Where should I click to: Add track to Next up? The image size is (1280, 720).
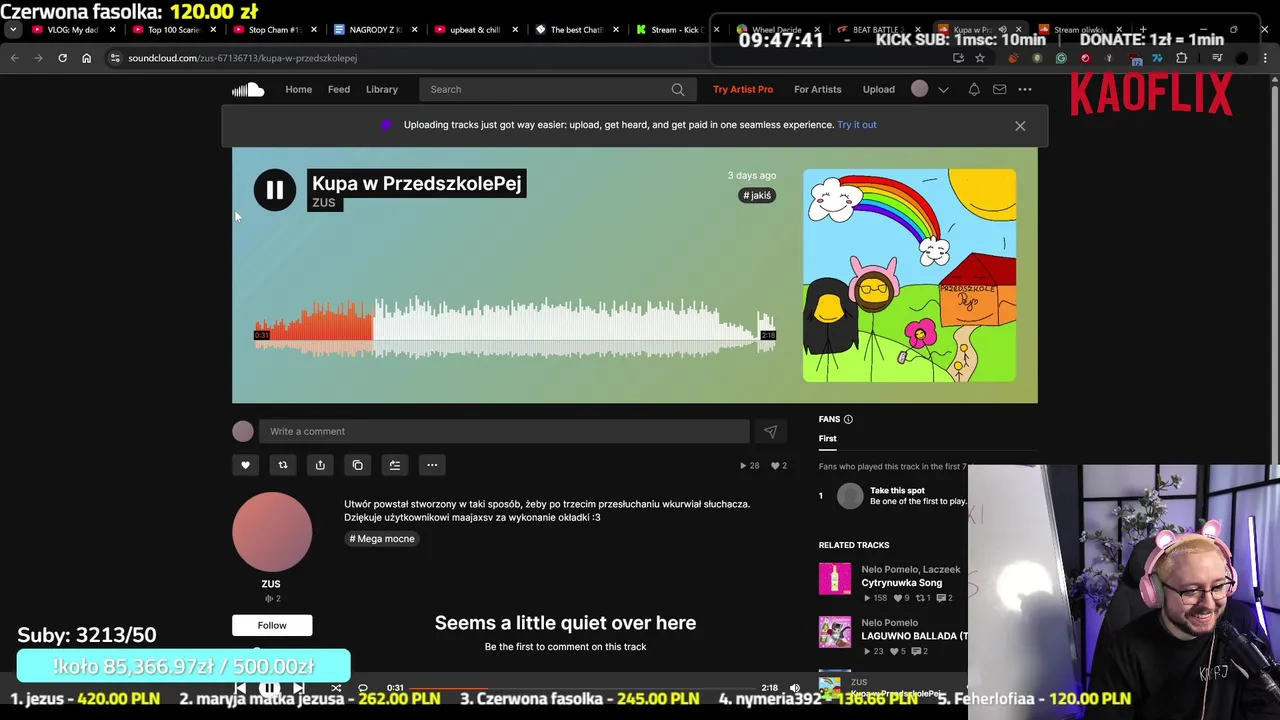tap(395, 465)
